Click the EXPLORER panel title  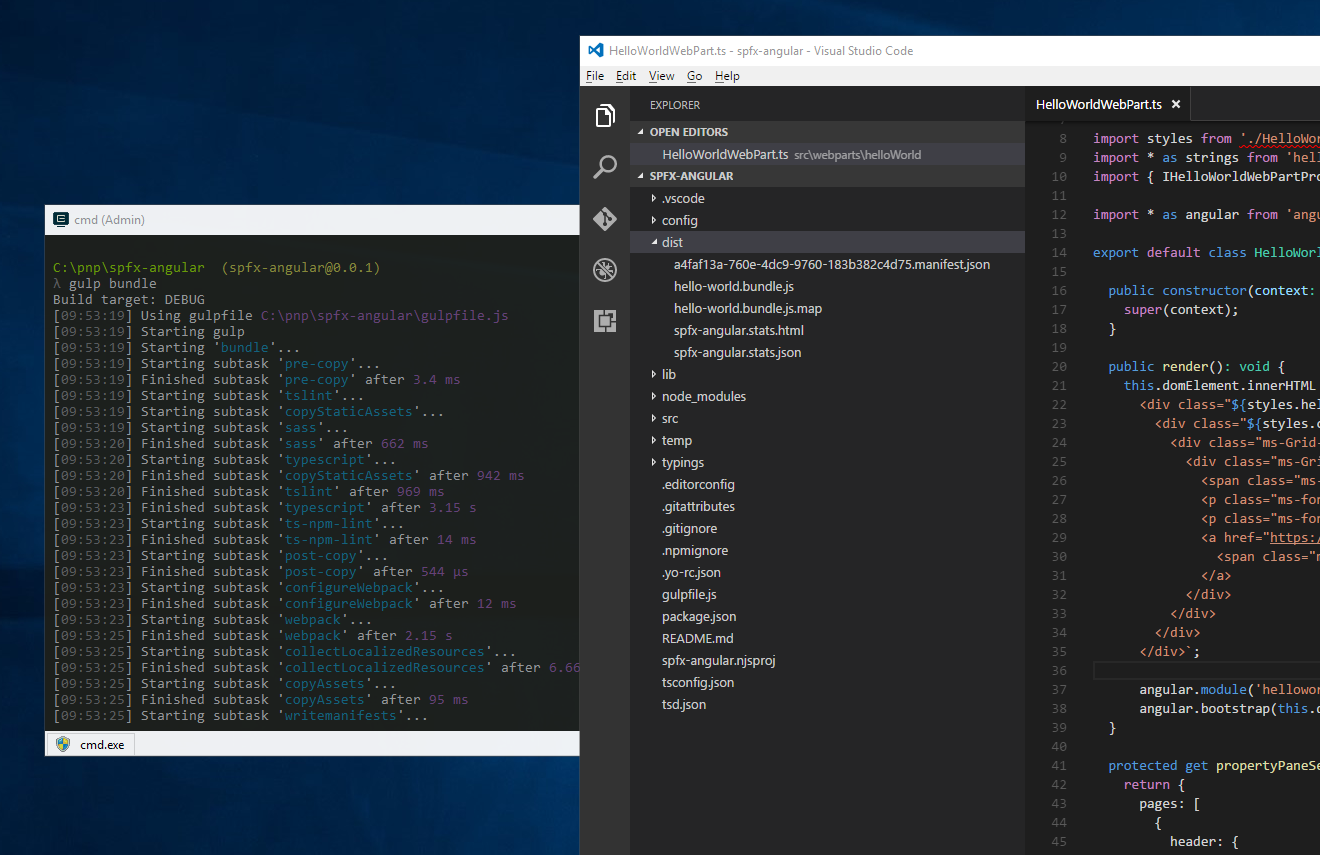point(675,105)
